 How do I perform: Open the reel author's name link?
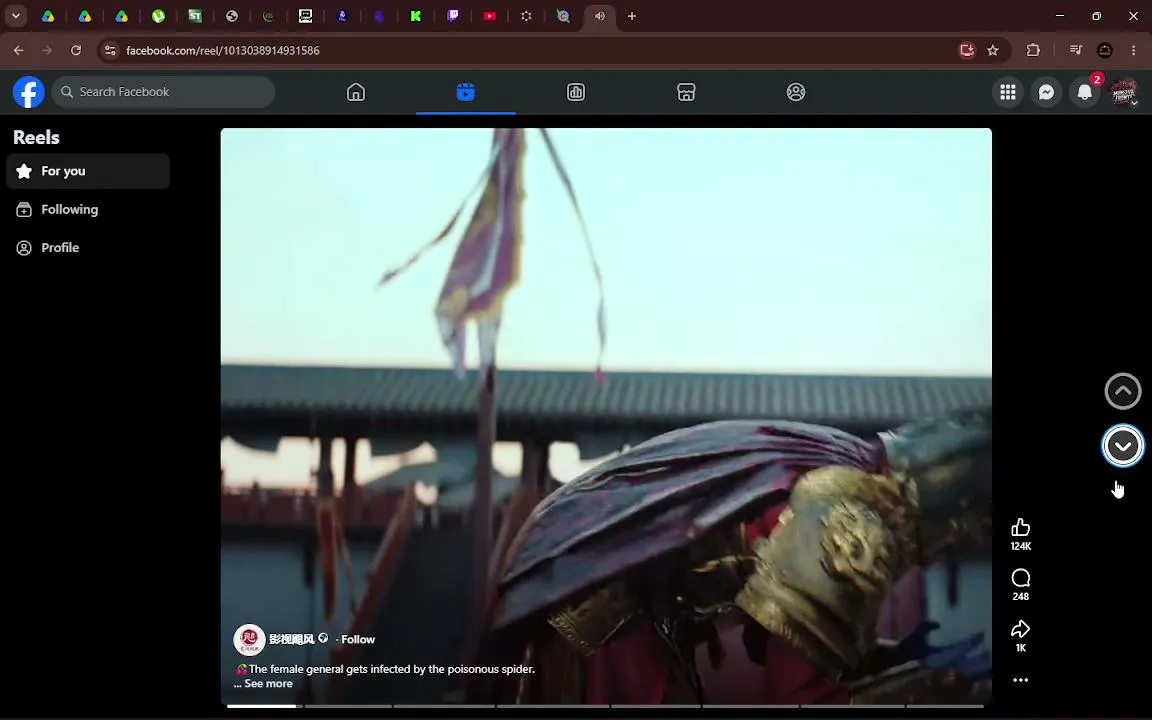[x=292, y=639]
